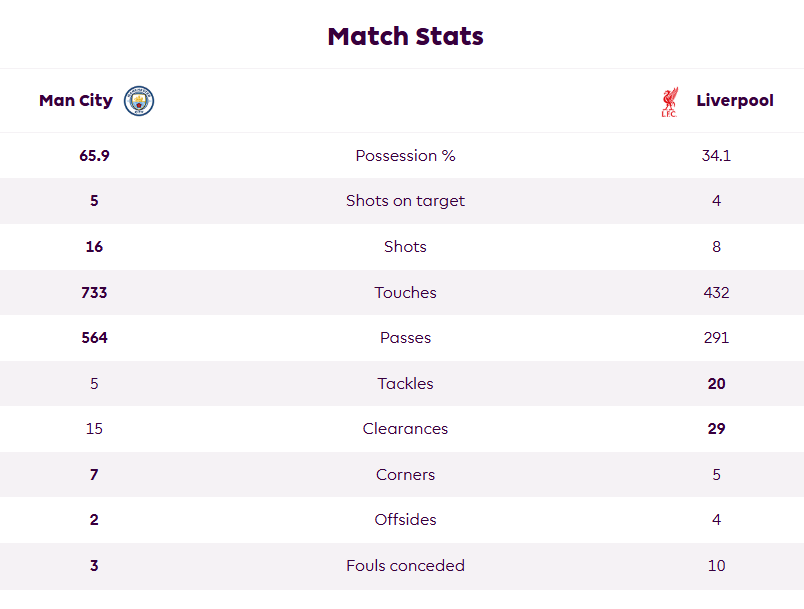The width and height of the screenshot is (804, 609).
Task: Click the Liverpool LFC crest icon
Action: pyautogui.click(x=670, y=102)
